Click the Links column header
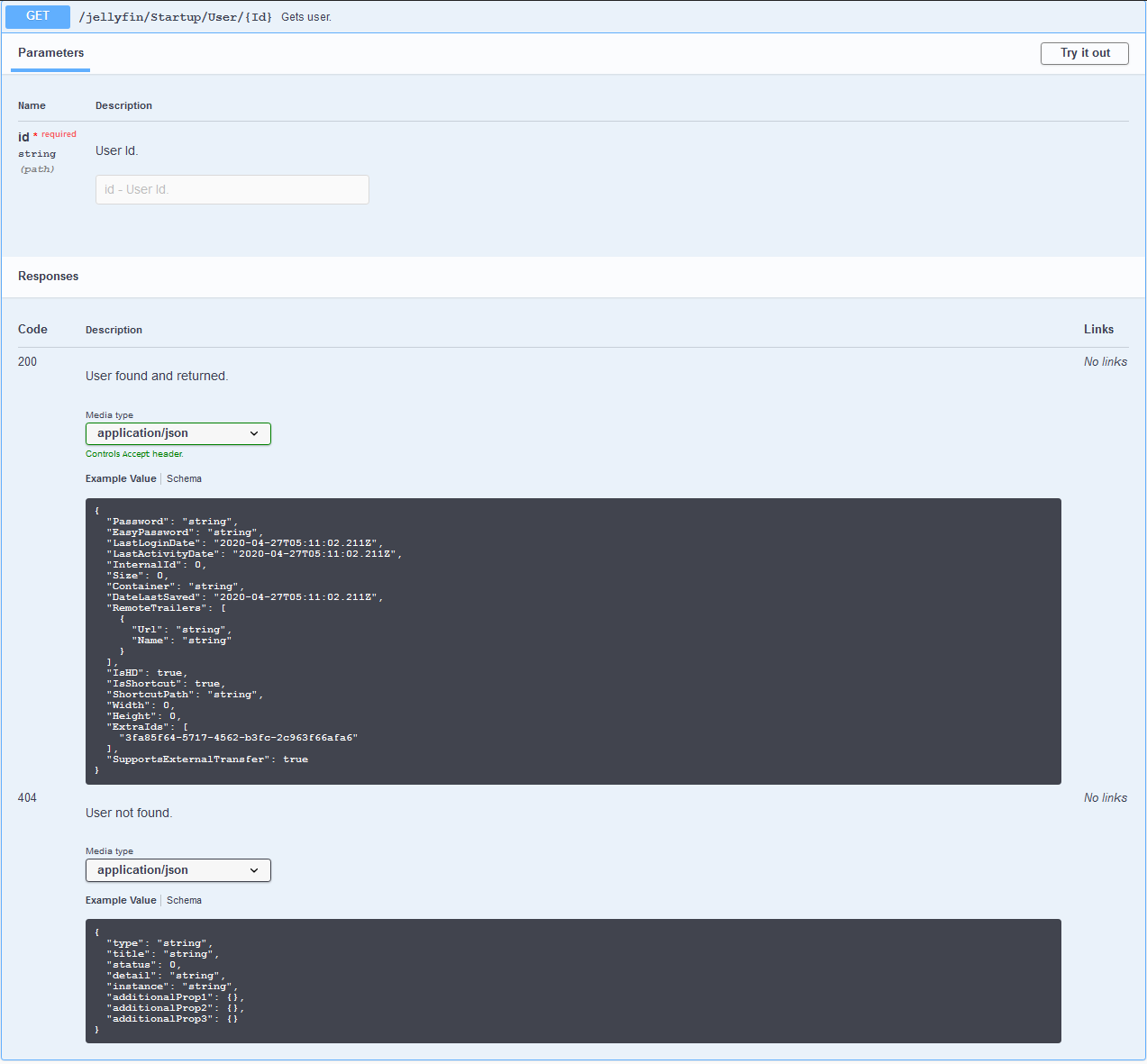Viewport: 1147px width, 1064px height. [x=1098, y=329]
